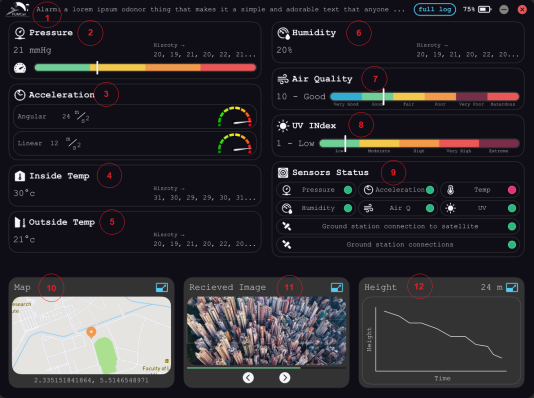Image resolution: width=534 pixels, height=398 pixels.
Task: Click the gauge icon beside pressure bar
Action: pos(20,68)
